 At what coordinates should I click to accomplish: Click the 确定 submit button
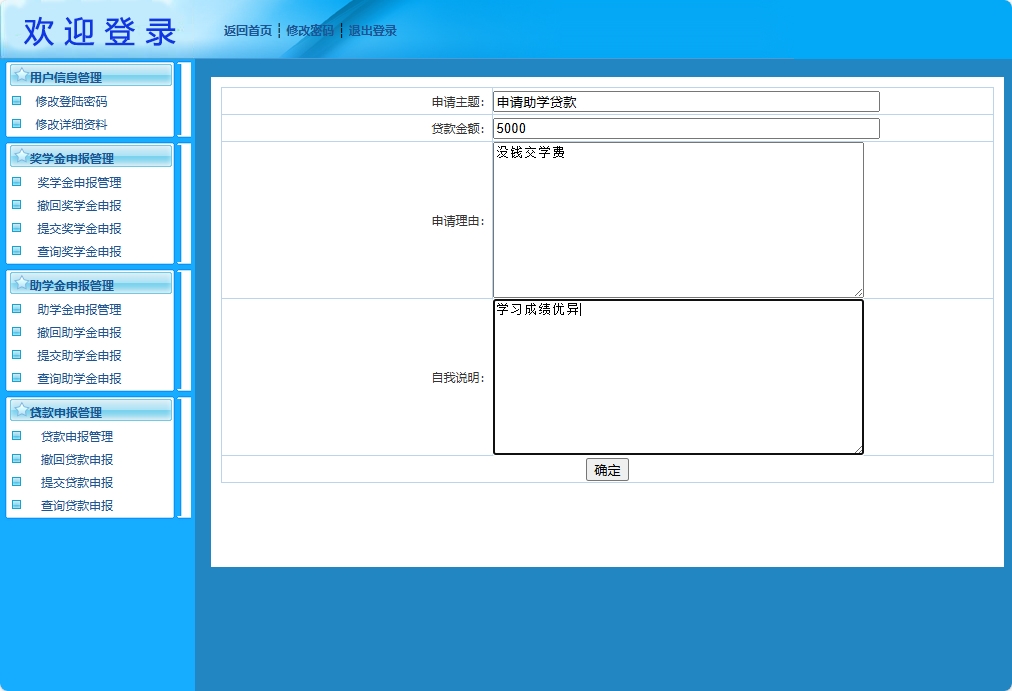click(x=607, y=469)
